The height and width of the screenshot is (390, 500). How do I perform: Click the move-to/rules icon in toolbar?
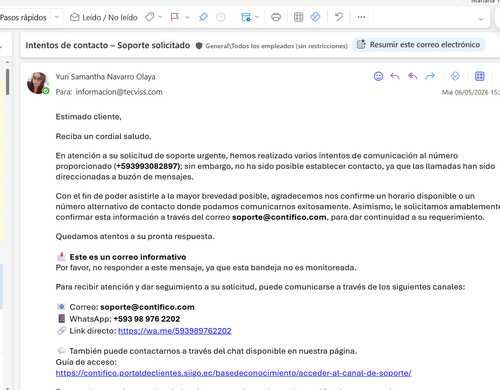point(246,17)
